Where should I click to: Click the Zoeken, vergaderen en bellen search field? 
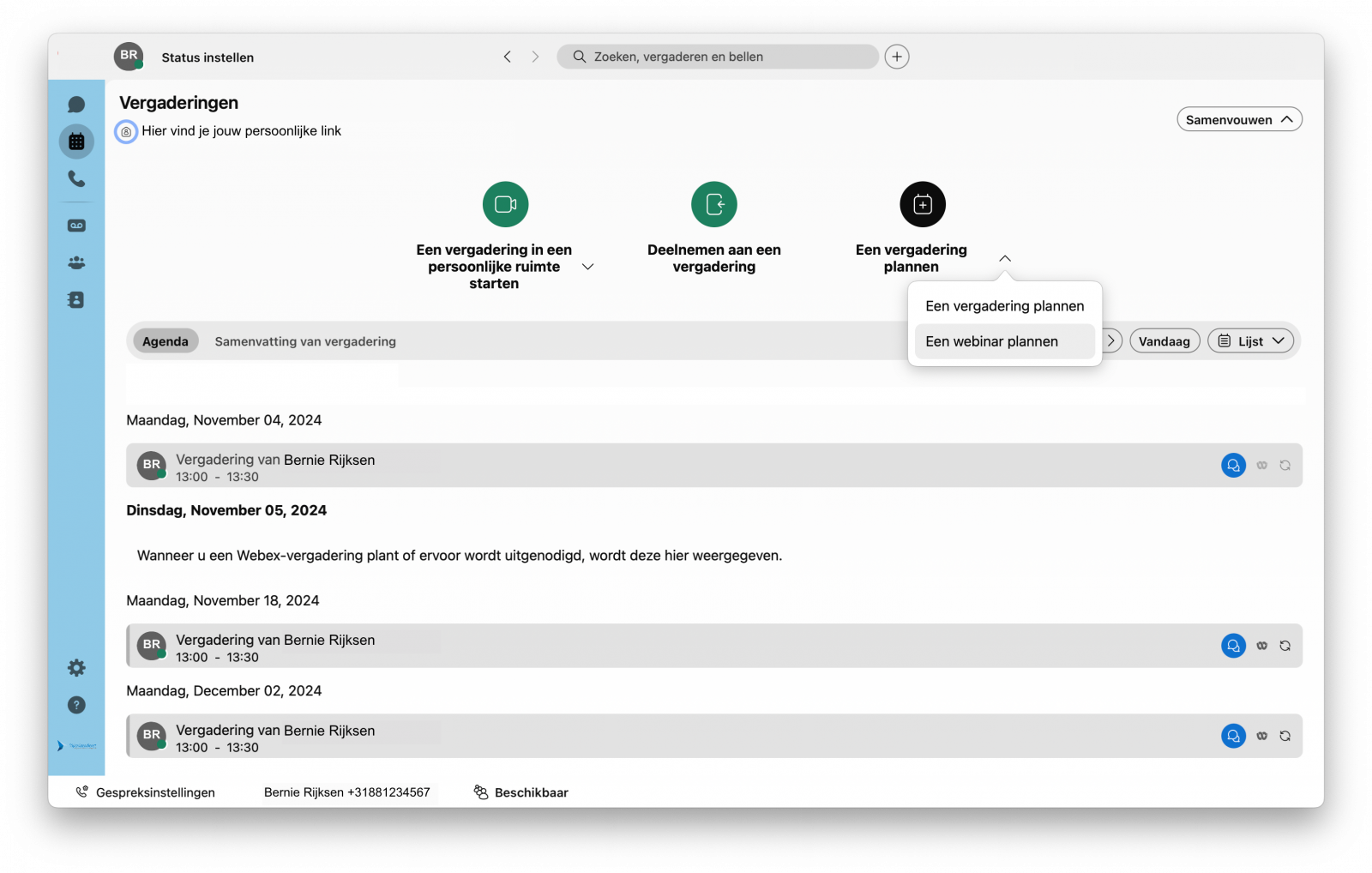click(717, 57)
